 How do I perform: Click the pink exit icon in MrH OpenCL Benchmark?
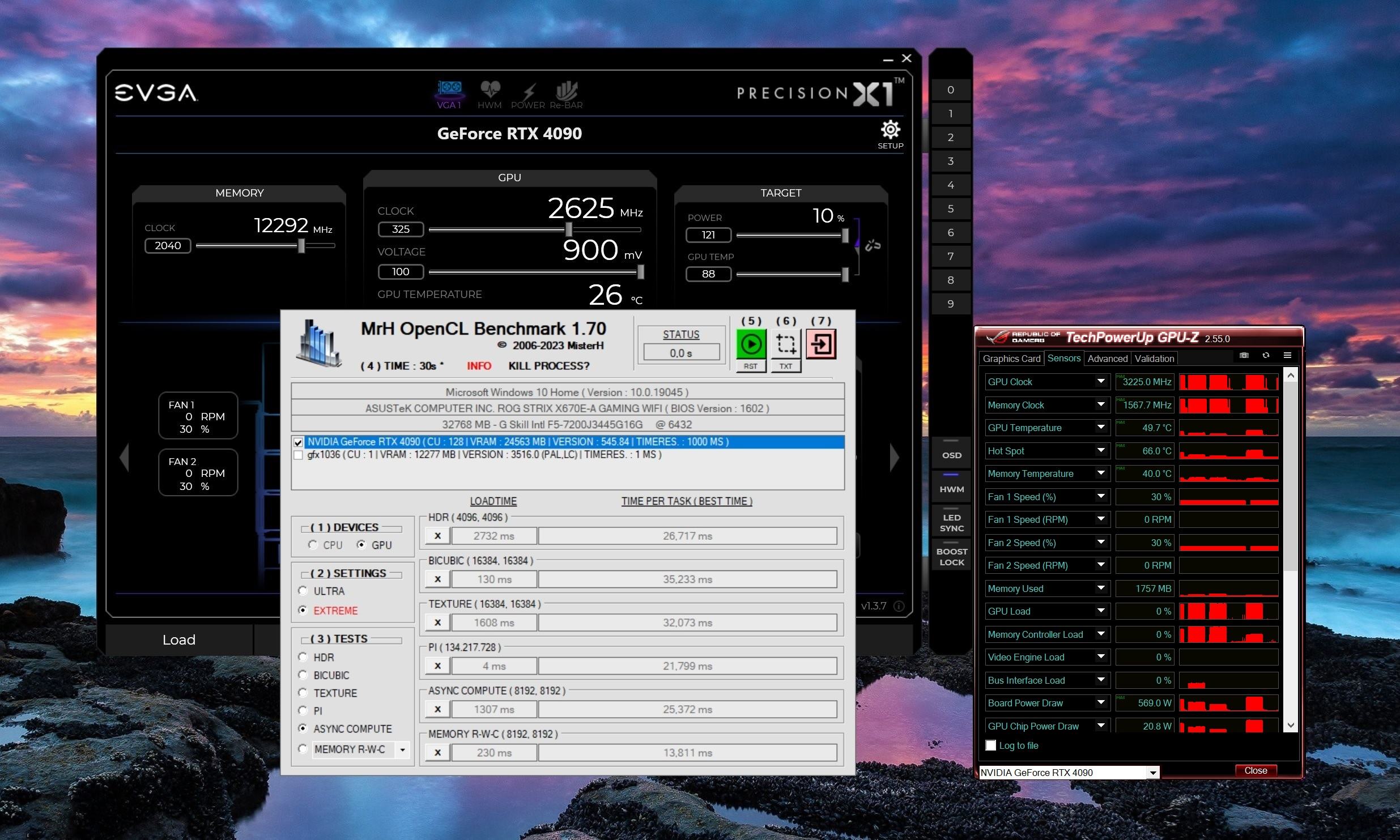[x=821, y=344]
